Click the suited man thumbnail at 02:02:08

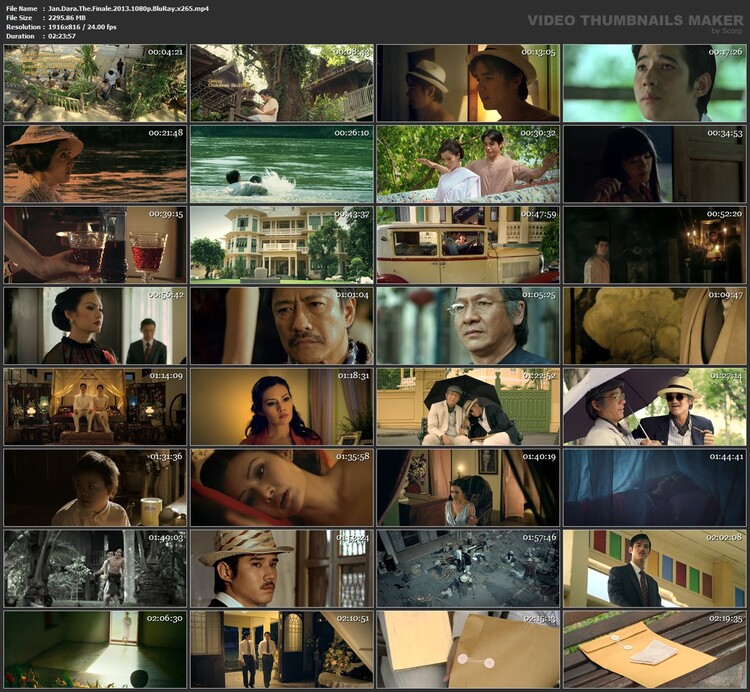654,568
